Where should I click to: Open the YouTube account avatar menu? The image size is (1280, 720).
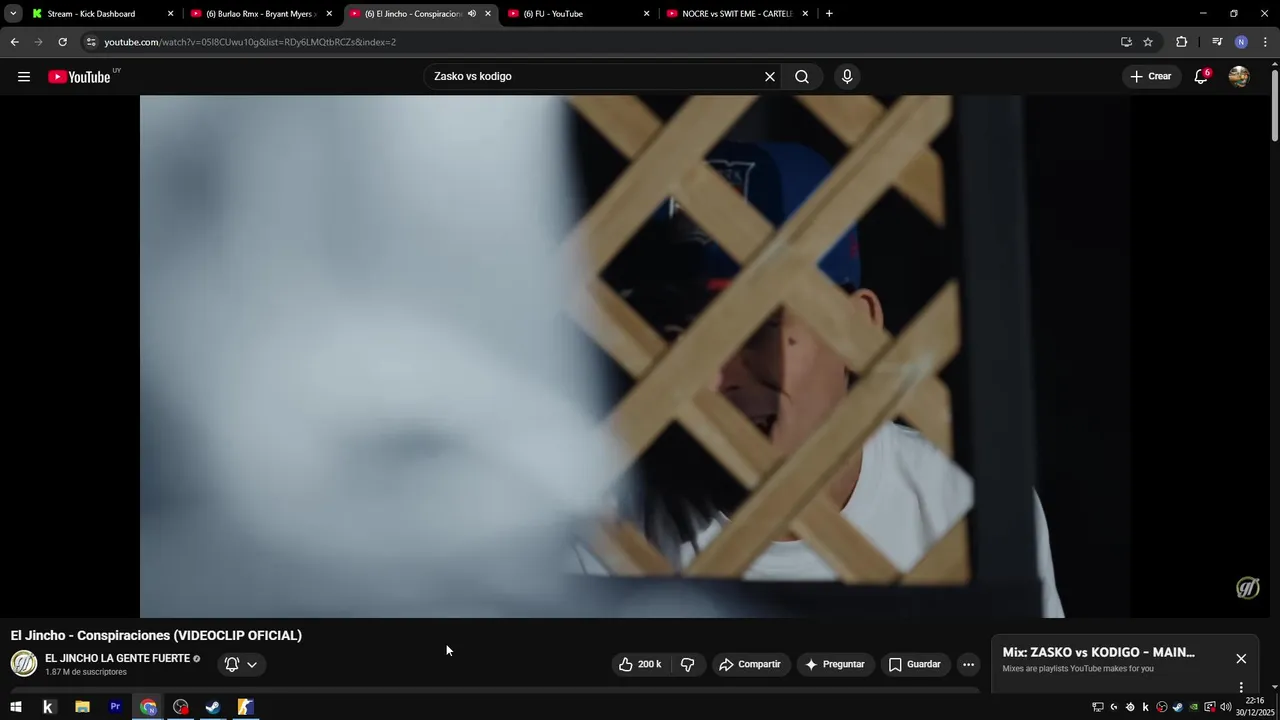pyautogui.click(x=1239, y=77)
